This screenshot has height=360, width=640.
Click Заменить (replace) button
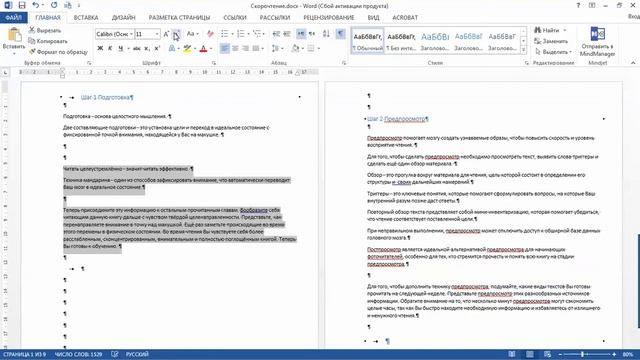(x=551, y=41)
